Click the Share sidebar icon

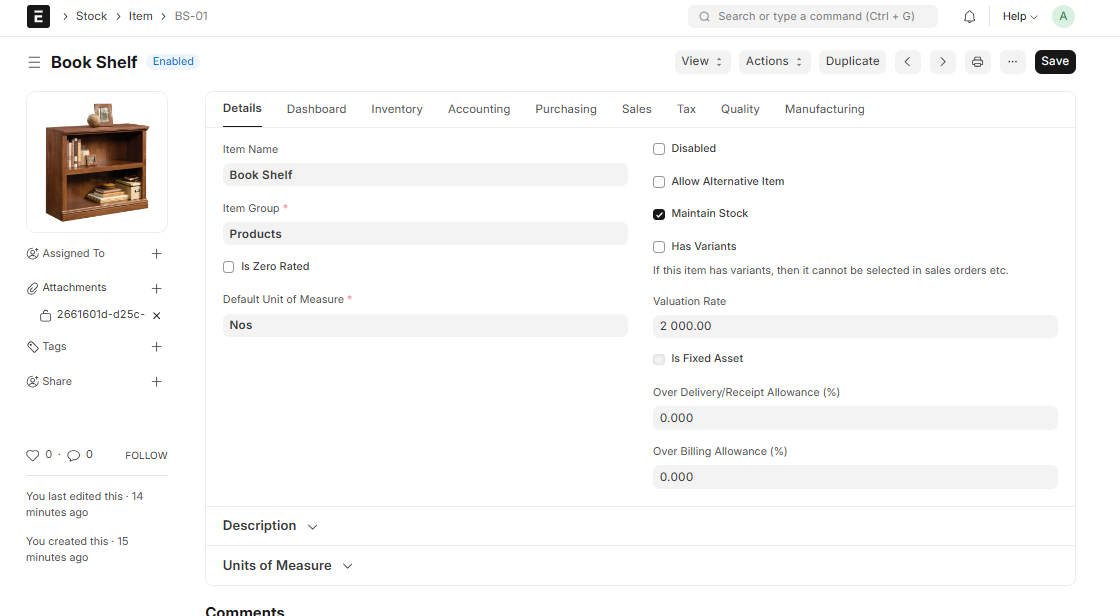pyautogui.click(x=32, y=382)
